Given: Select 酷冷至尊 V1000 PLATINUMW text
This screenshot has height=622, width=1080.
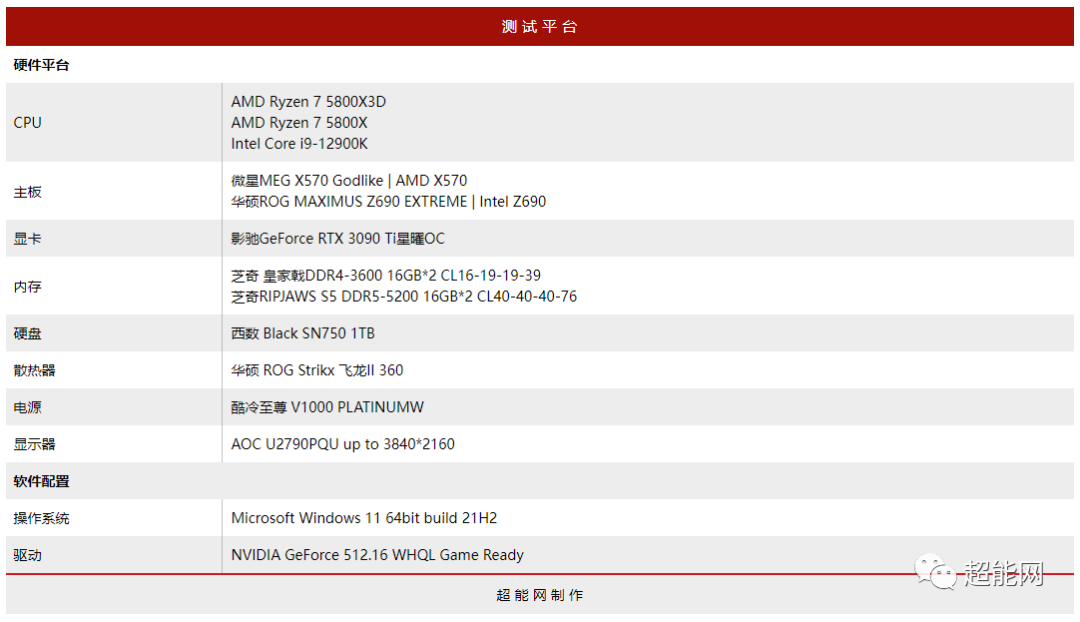Looking at the screenshot, I should [x=327, y=408].
